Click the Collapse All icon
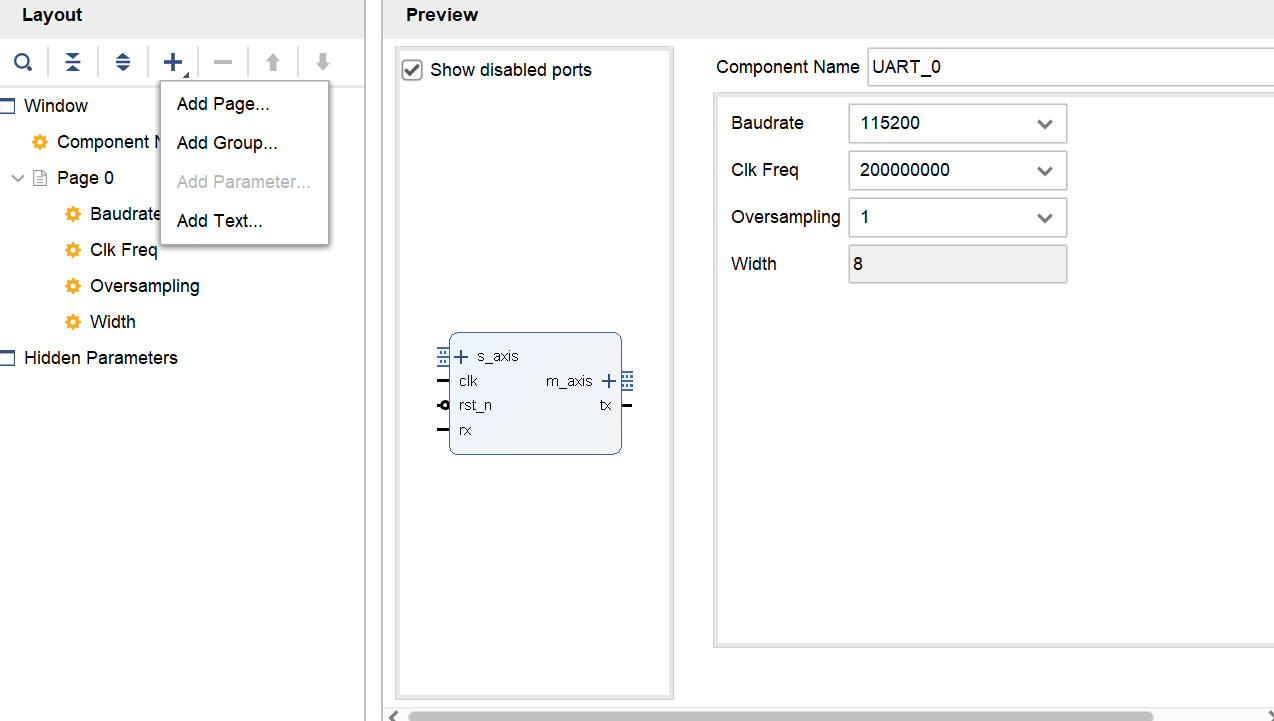Image resolution: width=1274 pixels, height=721 pixels. [x=73, y=63]
